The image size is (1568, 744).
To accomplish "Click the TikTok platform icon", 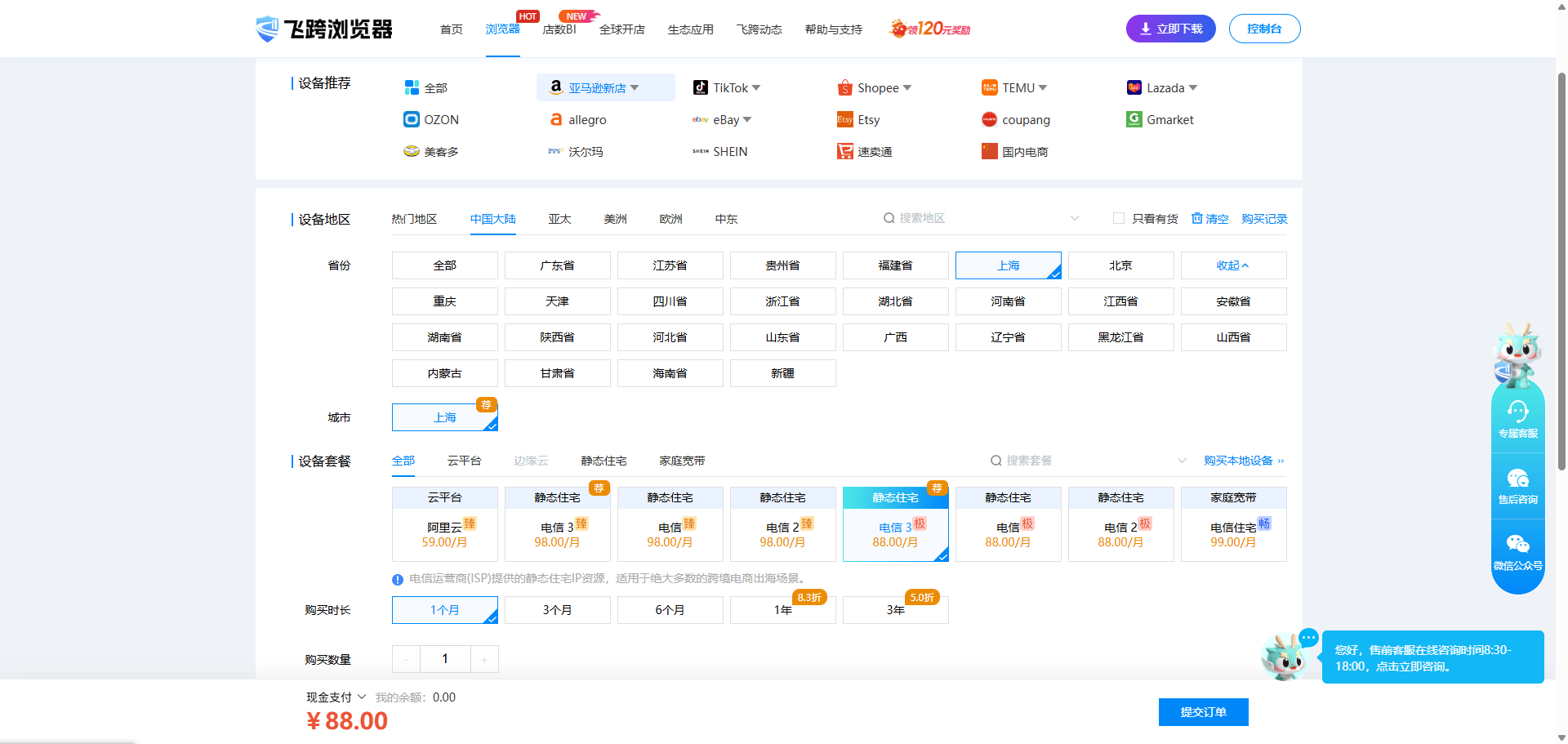I will point(700,87).
